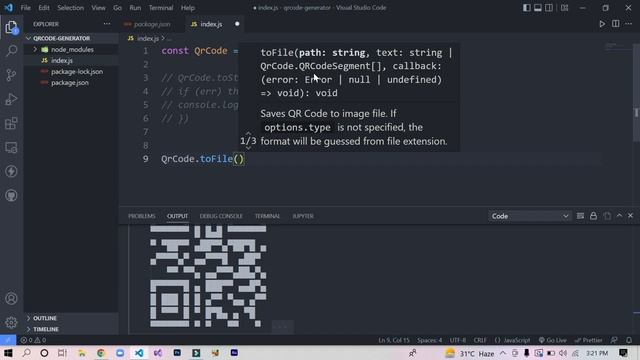Expand the TIMELINE section
The height and width of the screenshot is (360, 640).
point(71,329)
